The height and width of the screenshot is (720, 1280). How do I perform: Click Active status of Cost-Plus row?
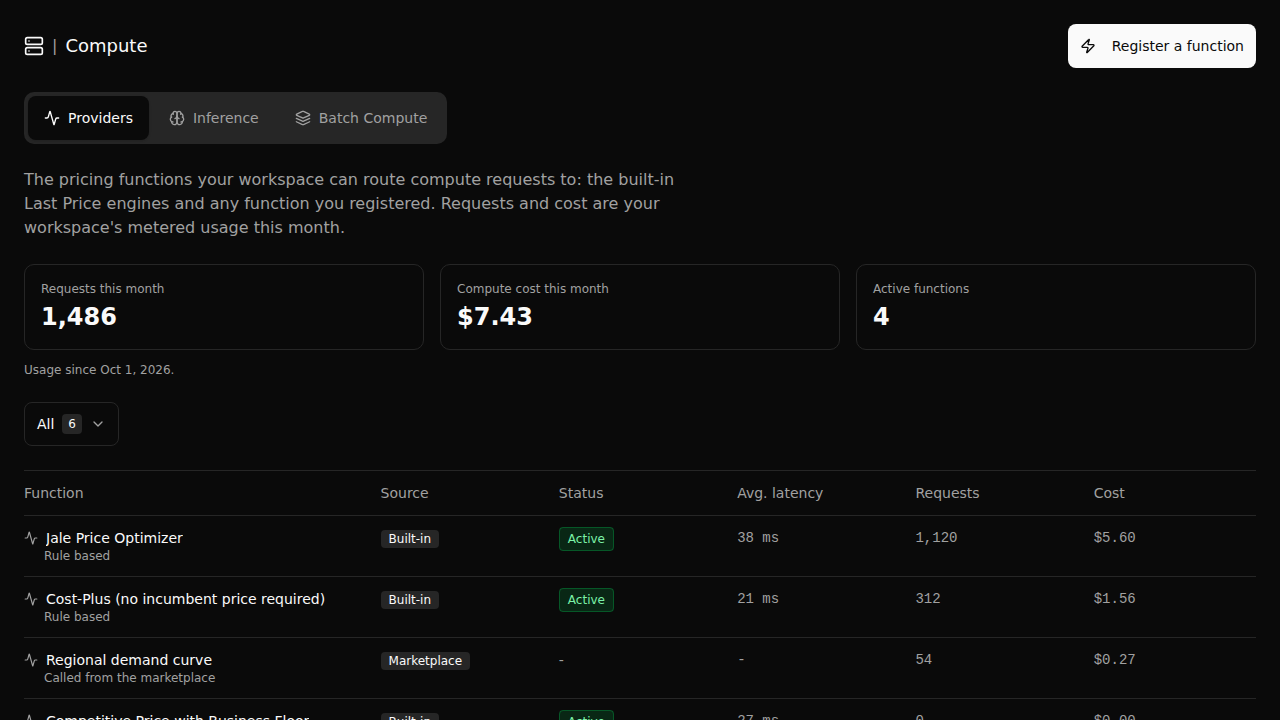click(586, 600)
